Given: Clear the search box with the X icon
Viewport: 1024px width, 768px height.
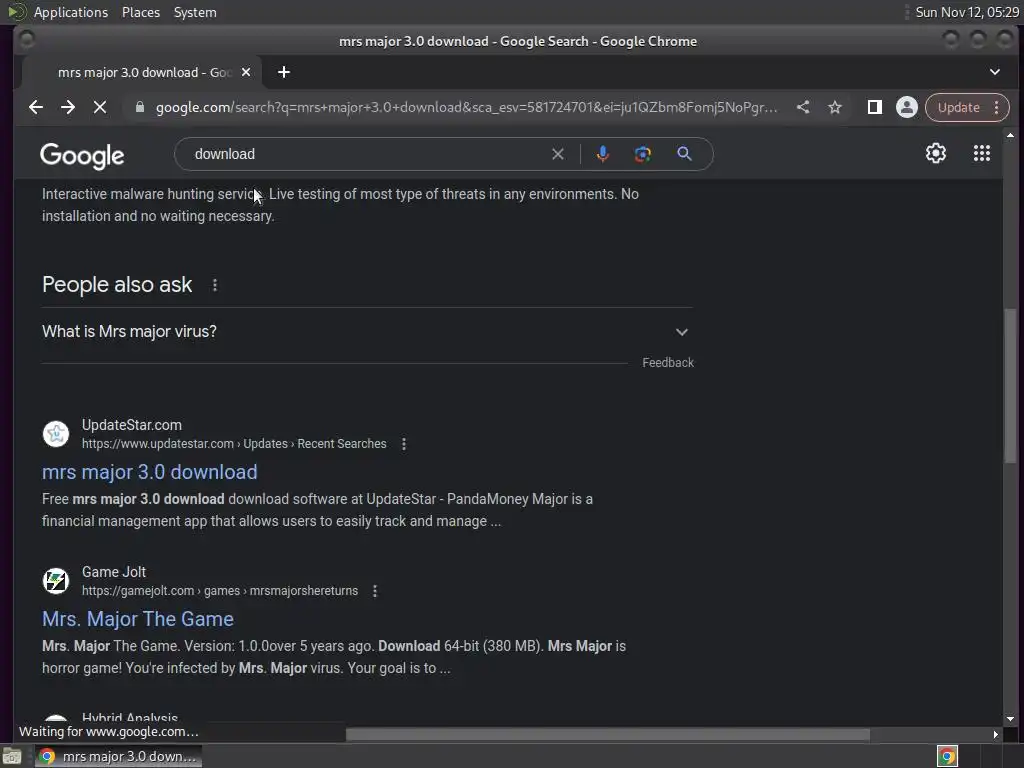Looking at the screenshot, I should point(558,154).
